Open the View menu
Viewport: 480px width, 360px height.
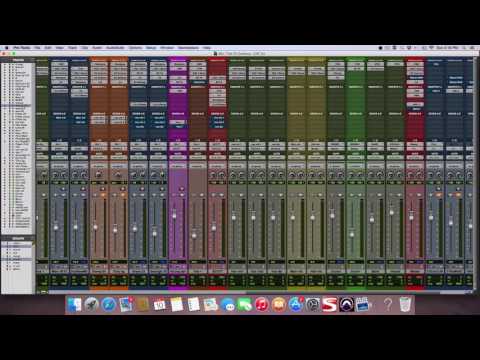tap(60, 48)
